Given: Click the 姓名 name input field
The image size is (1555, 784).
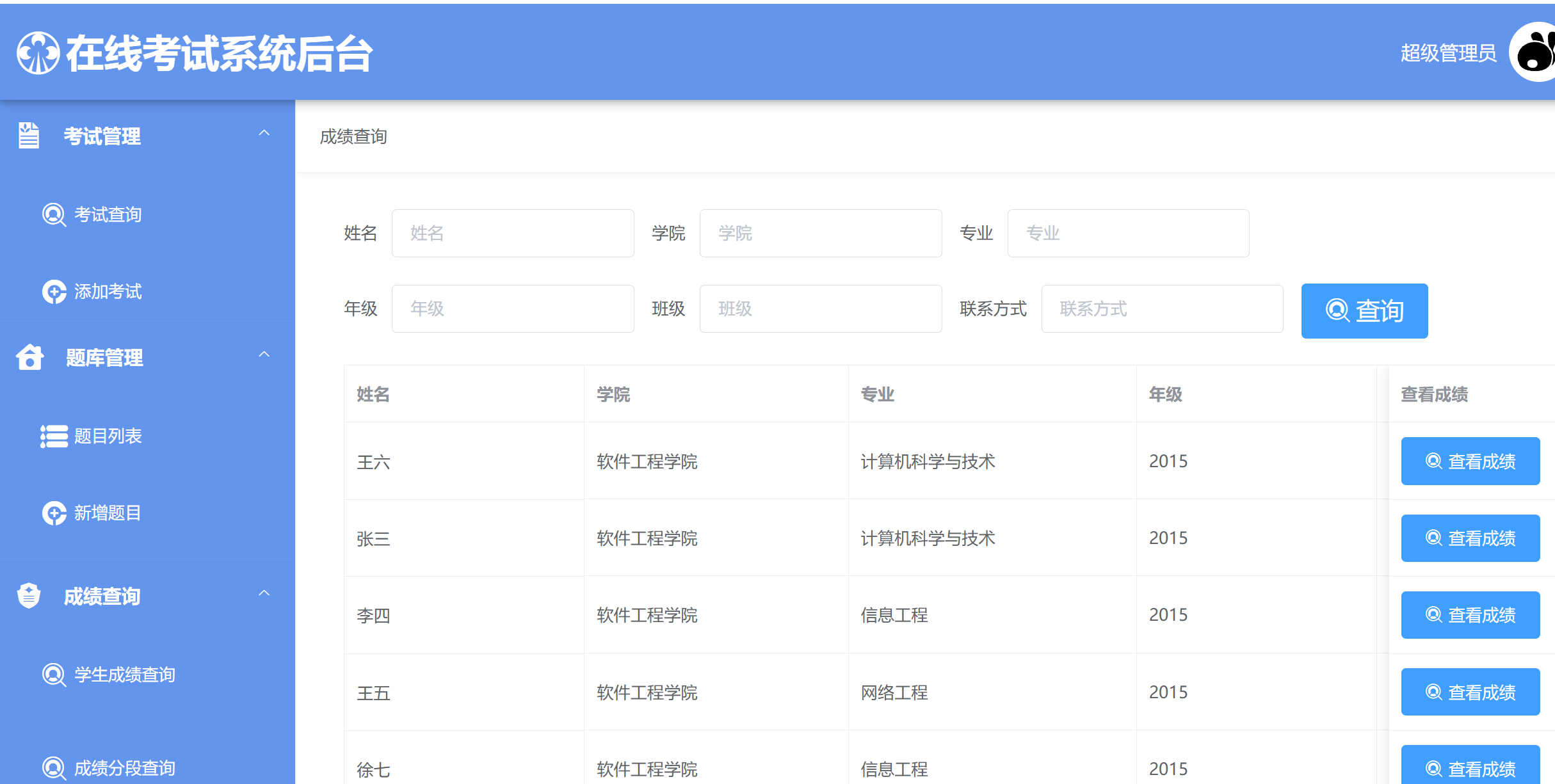Looking at the screenshot, I should [512, 233].
